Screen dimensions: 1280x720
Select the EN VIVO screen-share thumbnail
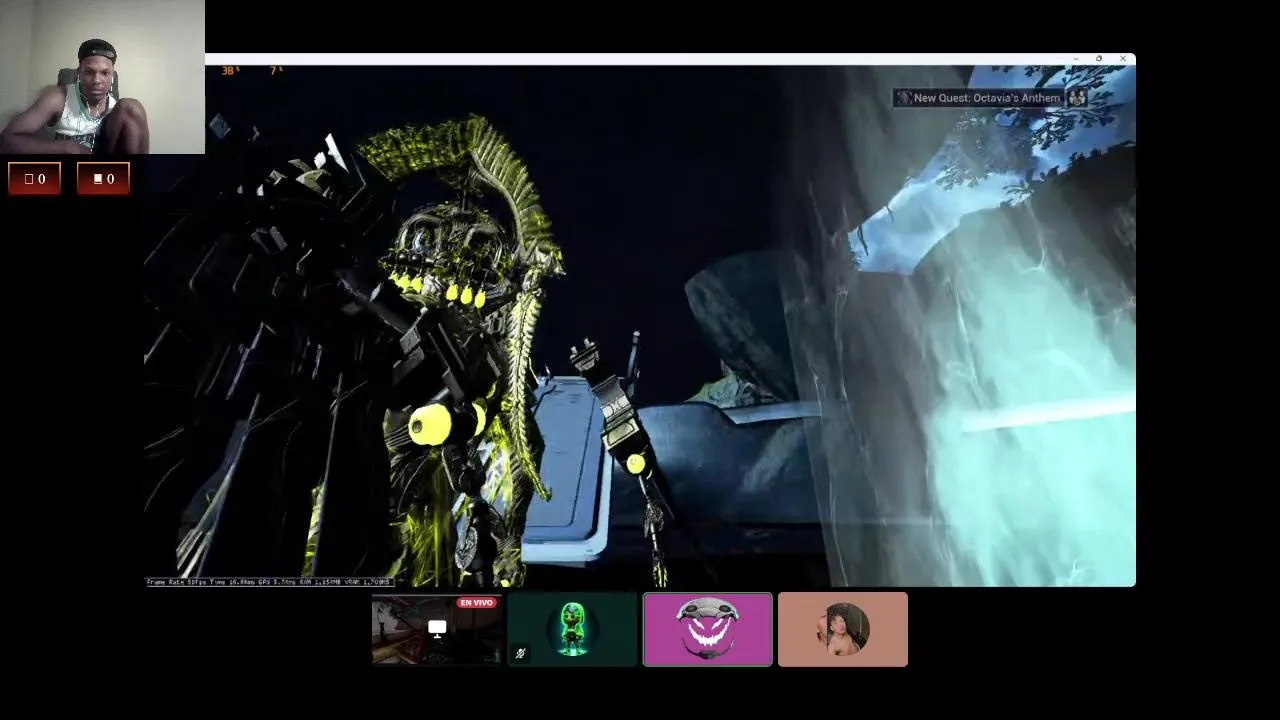coord(437,629)
